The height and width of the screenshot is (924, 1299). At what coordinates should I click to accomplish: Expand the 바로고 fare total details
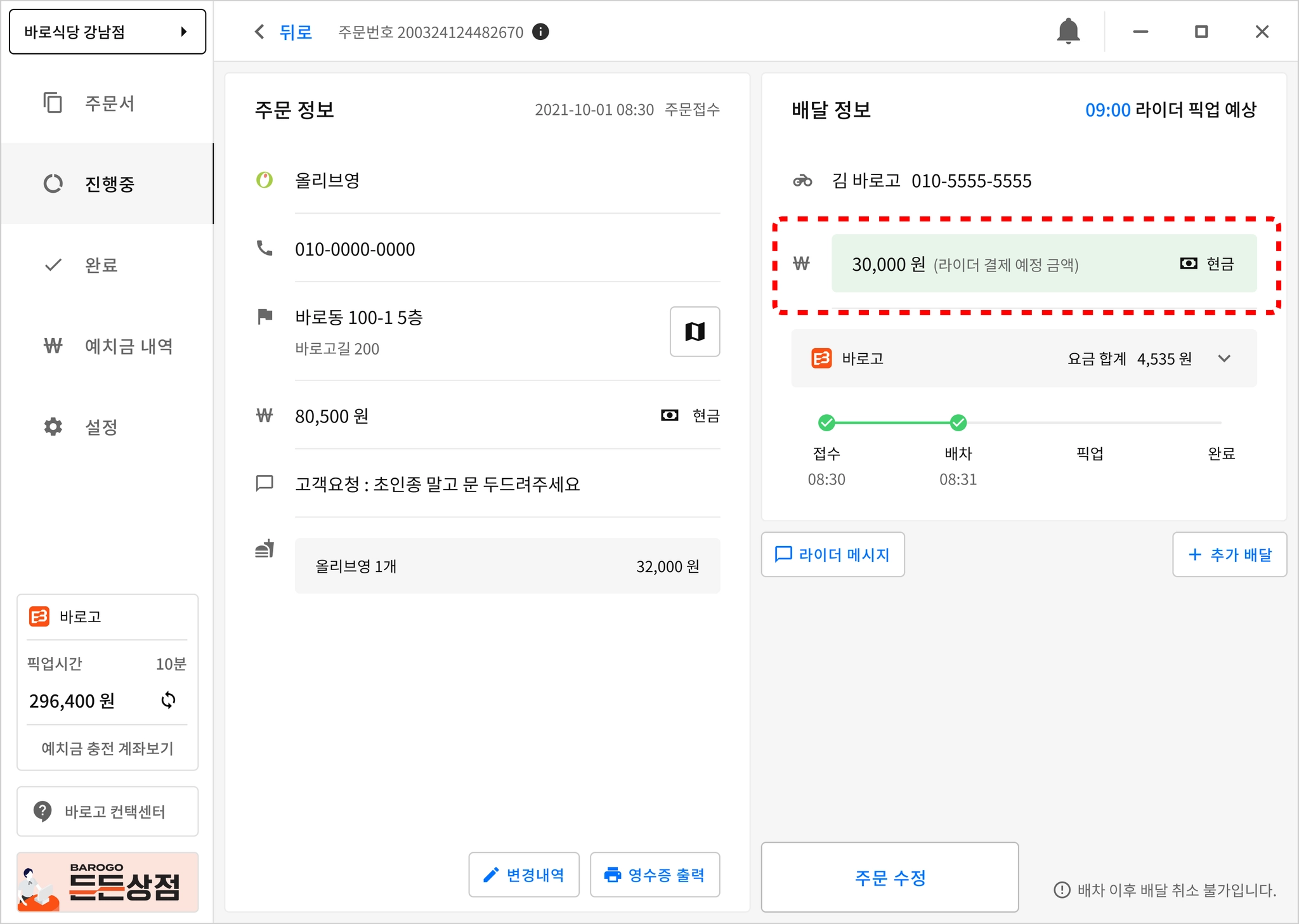(x=1224, y=358)
